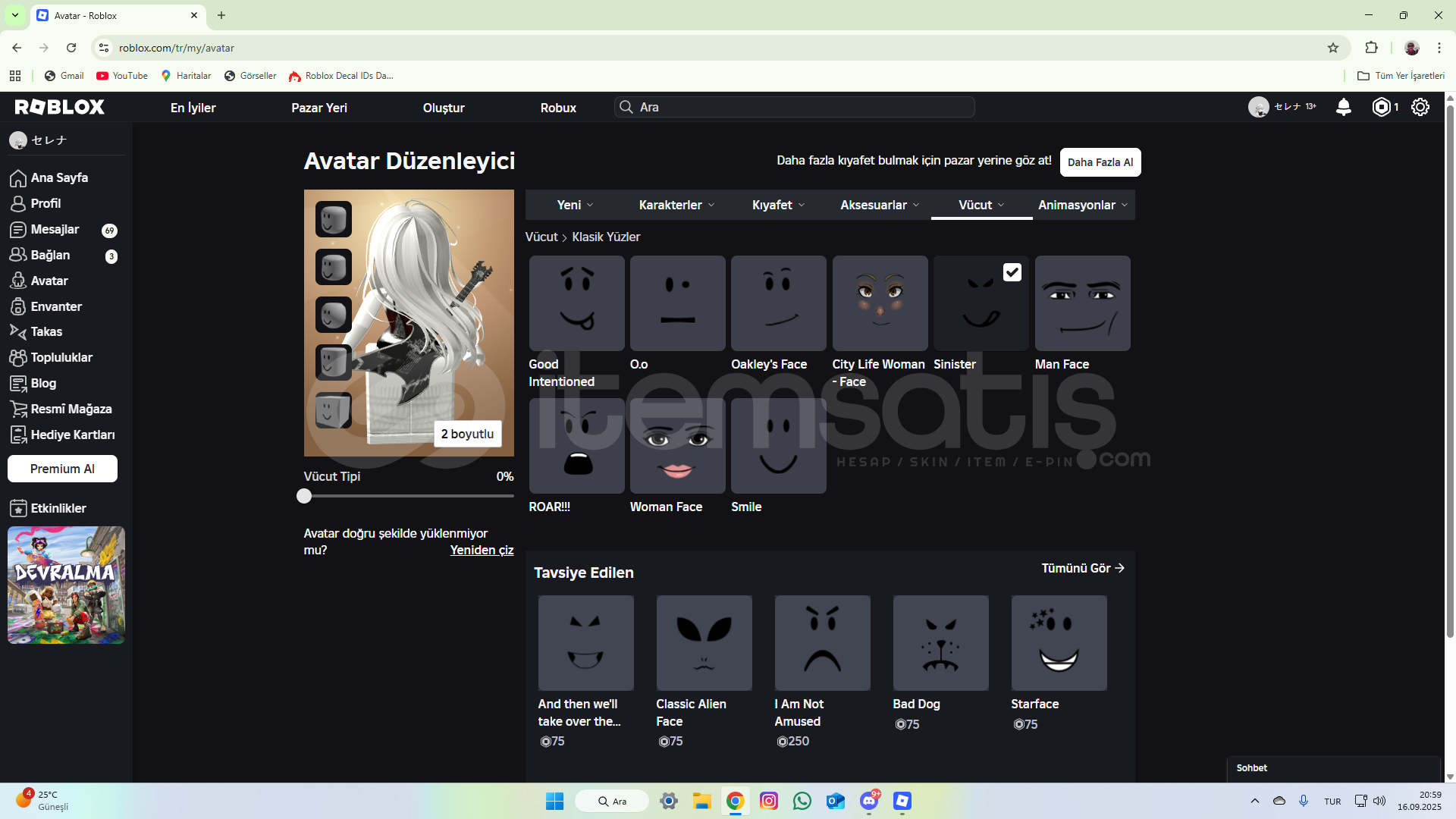Viewport: 1456px width, 819px height.
Task: Open the Roblox logo home link
Action: (x=59, y=107)
